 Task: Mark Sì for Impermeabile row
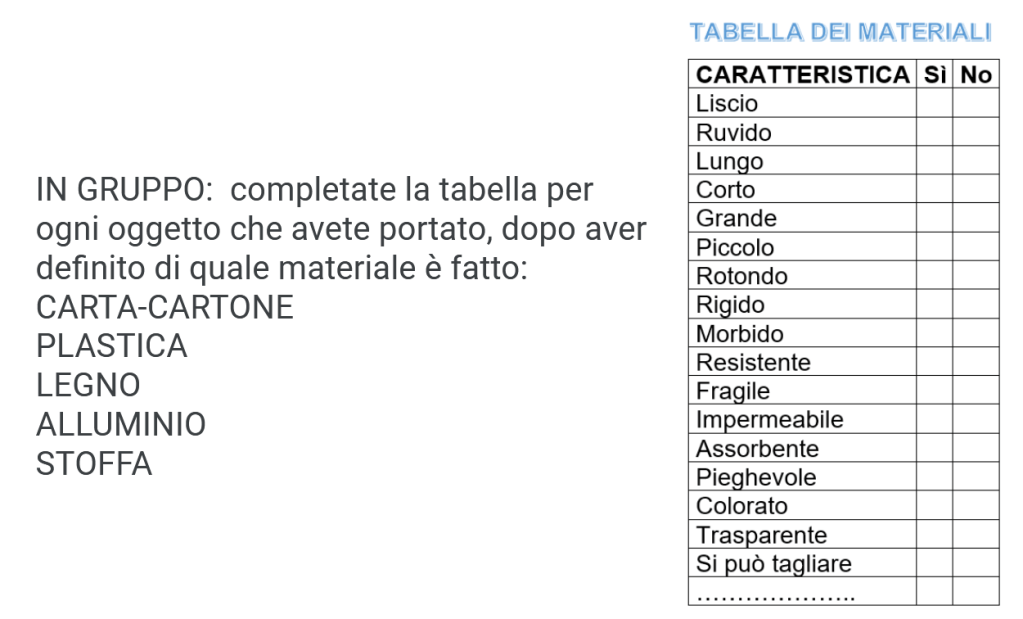point(934,420)
